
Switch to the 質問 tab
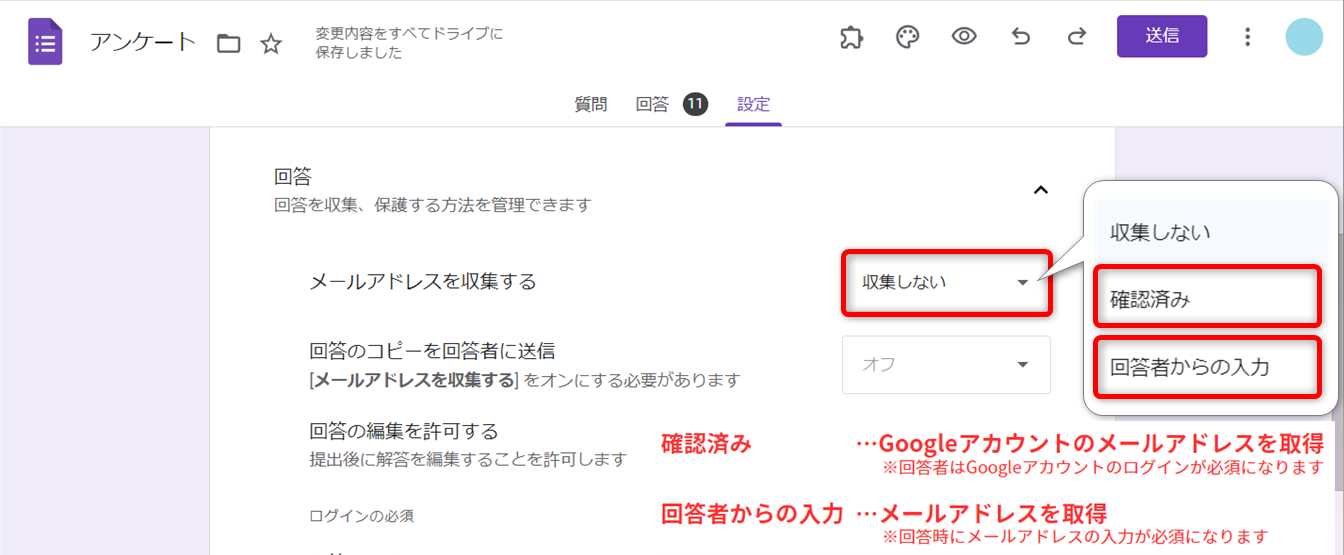(590, 104)
